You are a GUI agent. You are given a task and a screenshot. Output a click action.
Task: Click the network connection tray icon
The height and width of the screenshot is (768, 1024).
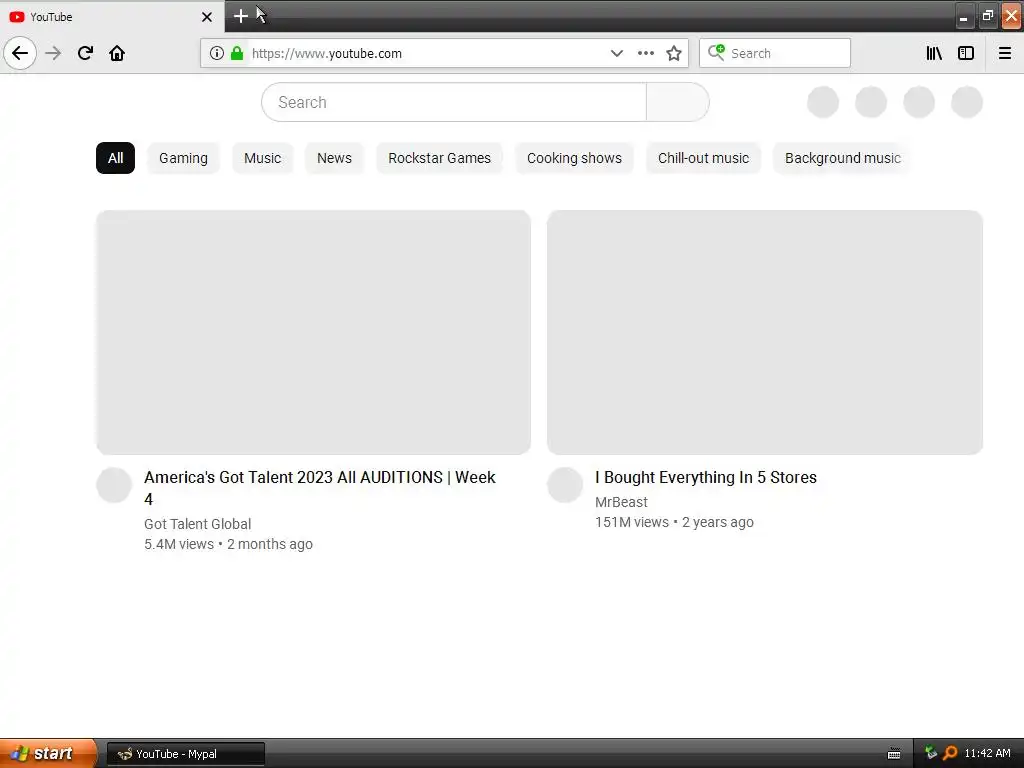tap(931, 753)
